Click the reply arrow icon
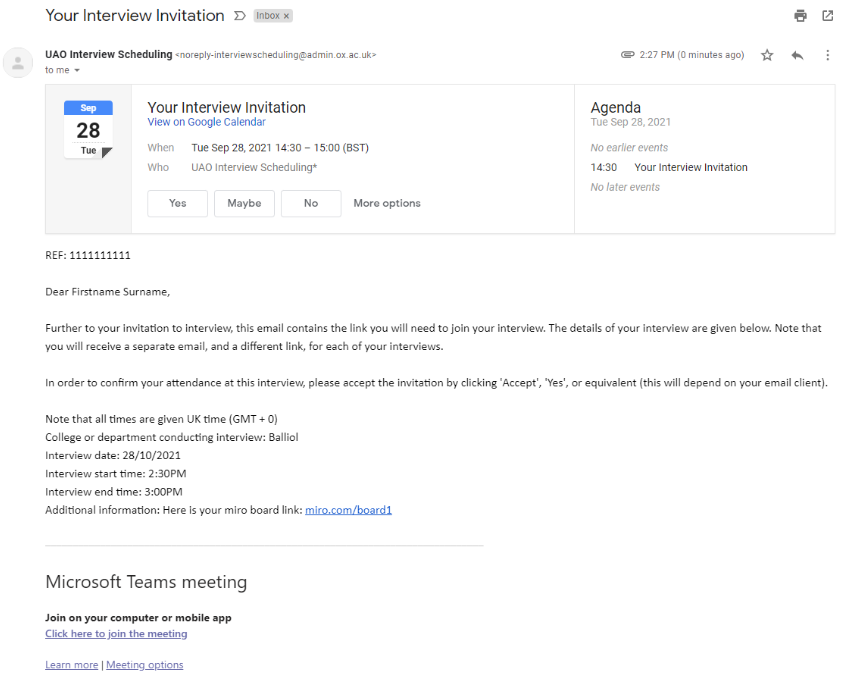The width and height of the screenshot is (844, 688). click(797, 55)
